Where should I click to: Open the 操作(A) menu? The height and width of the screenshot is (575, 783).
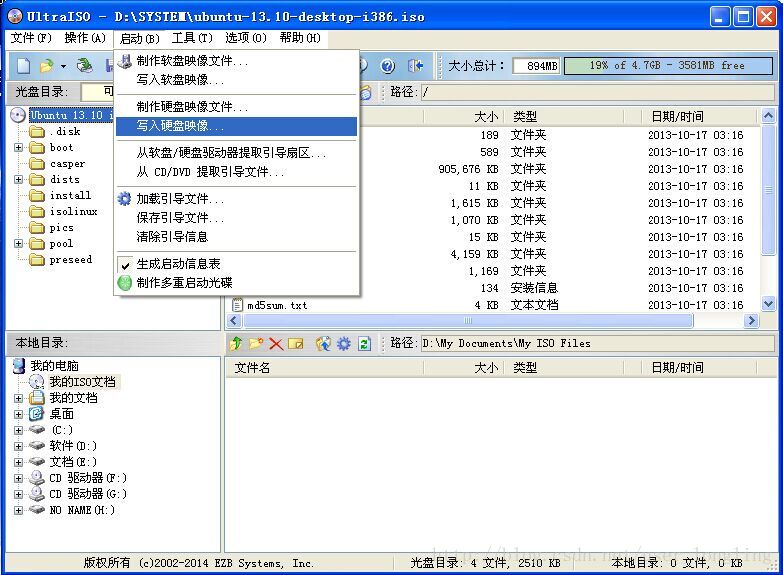pos(85,38)
